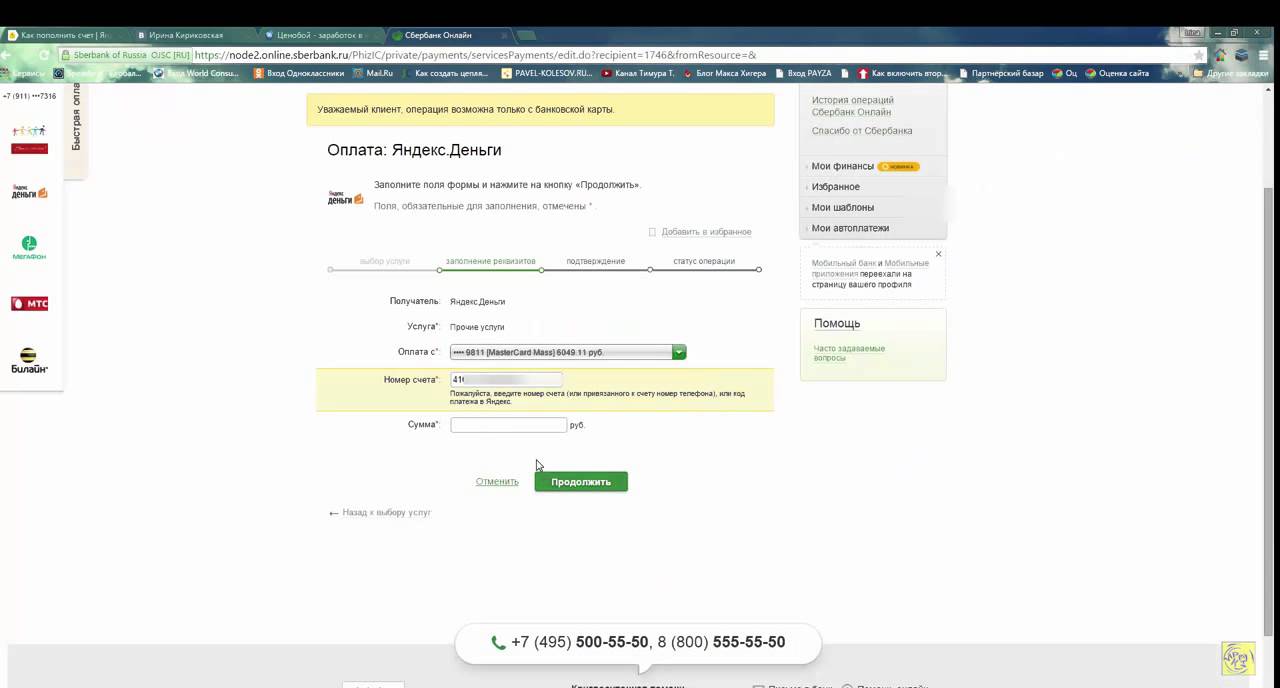Expand Мои финансы section
1280x688 pixels.
pos(842,166)
